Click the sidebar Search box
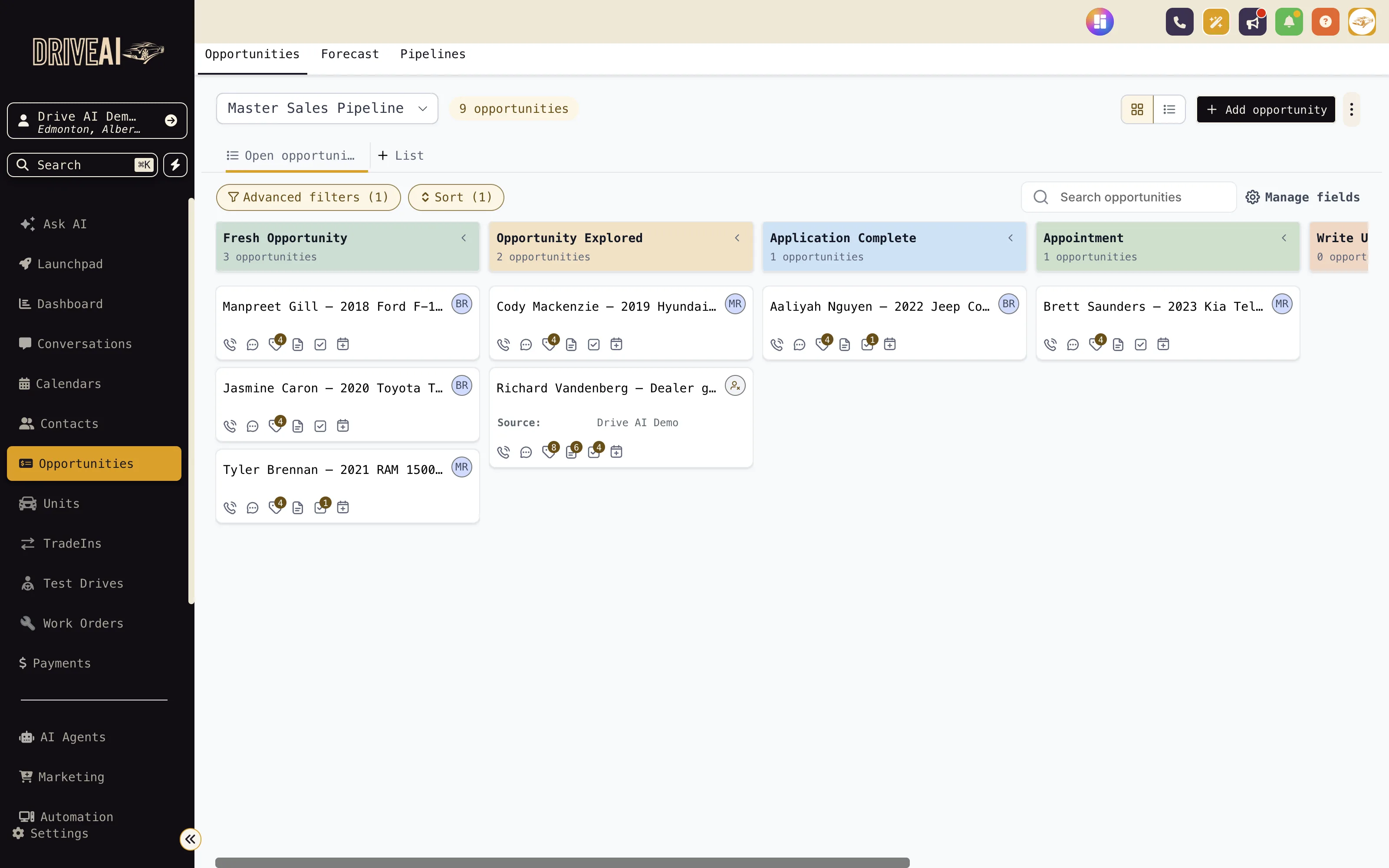 (x=82, y=165)
